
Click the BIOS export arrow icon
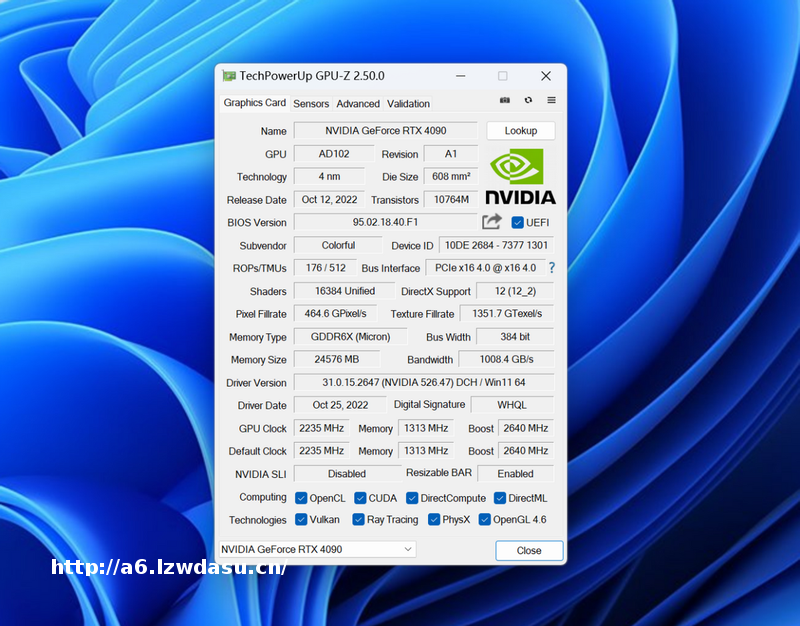click(492, 222)
